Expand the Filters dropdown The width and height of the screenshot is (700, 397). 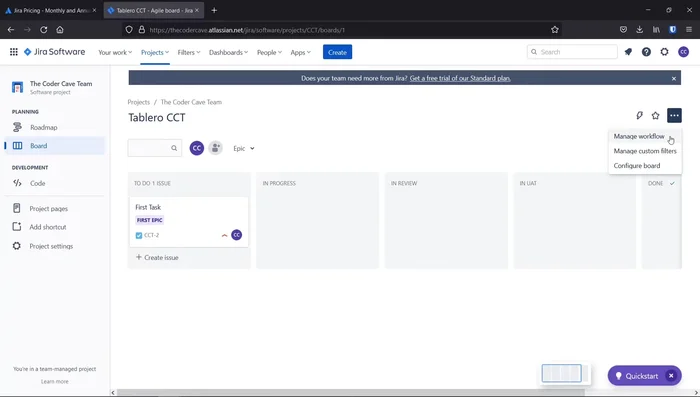tap(189, 52)
